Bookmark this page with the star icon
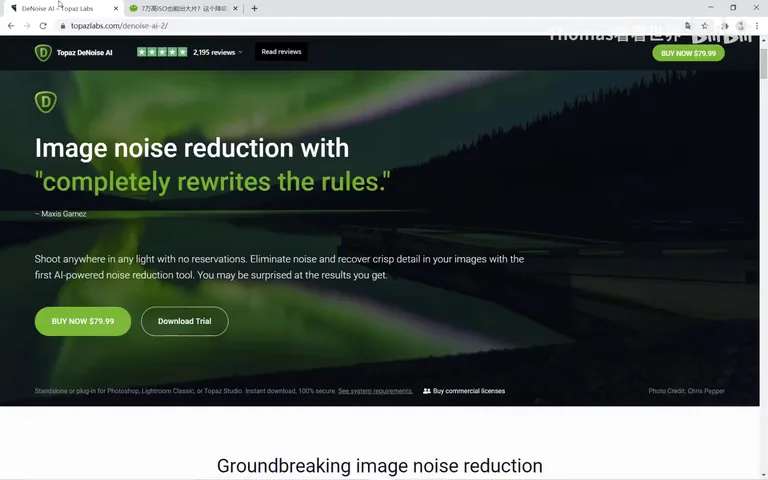This screenshot has height=480, width=768. click(704, 26)
